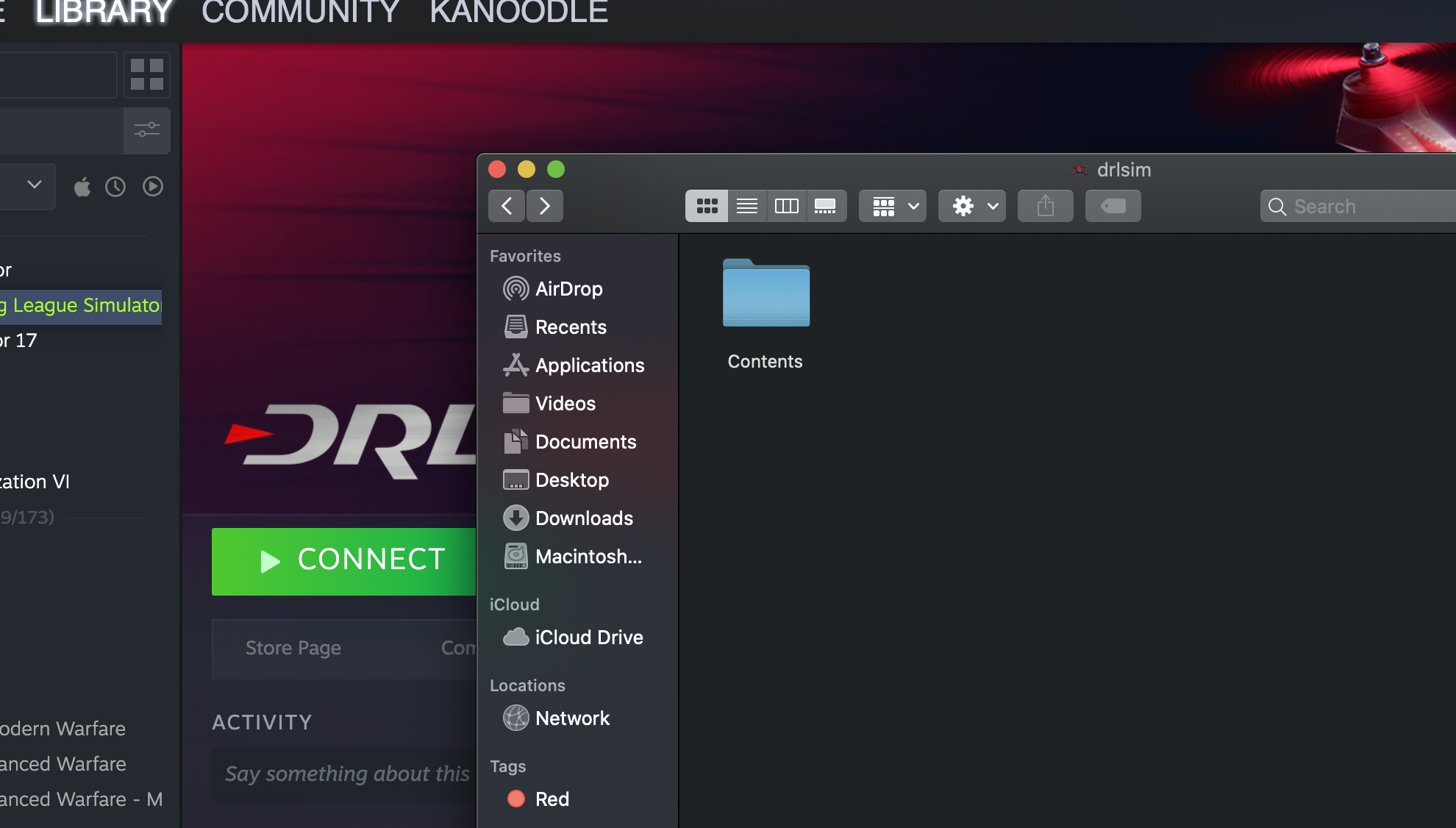The image size is (1456, 828).
Task: Open the Contents folder
Action: click(766, 294)
